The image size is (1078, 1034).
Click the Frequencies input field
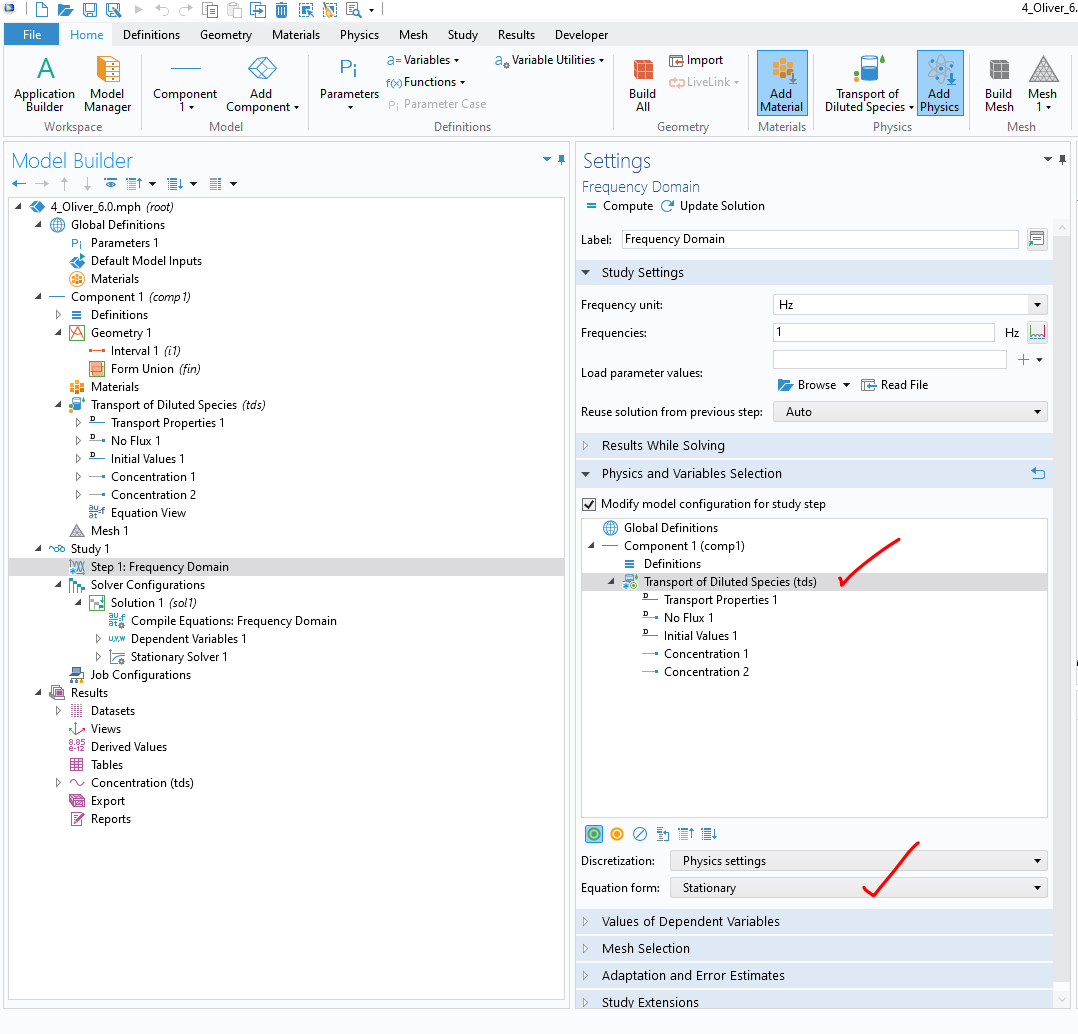(883, 333)
